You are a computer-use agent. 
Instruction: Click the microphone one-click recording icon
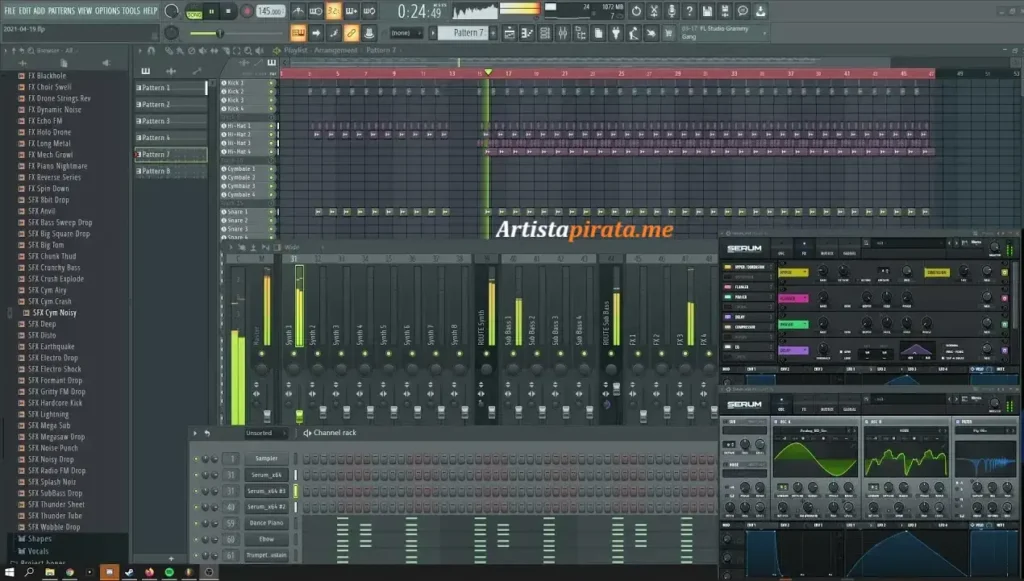671,11
